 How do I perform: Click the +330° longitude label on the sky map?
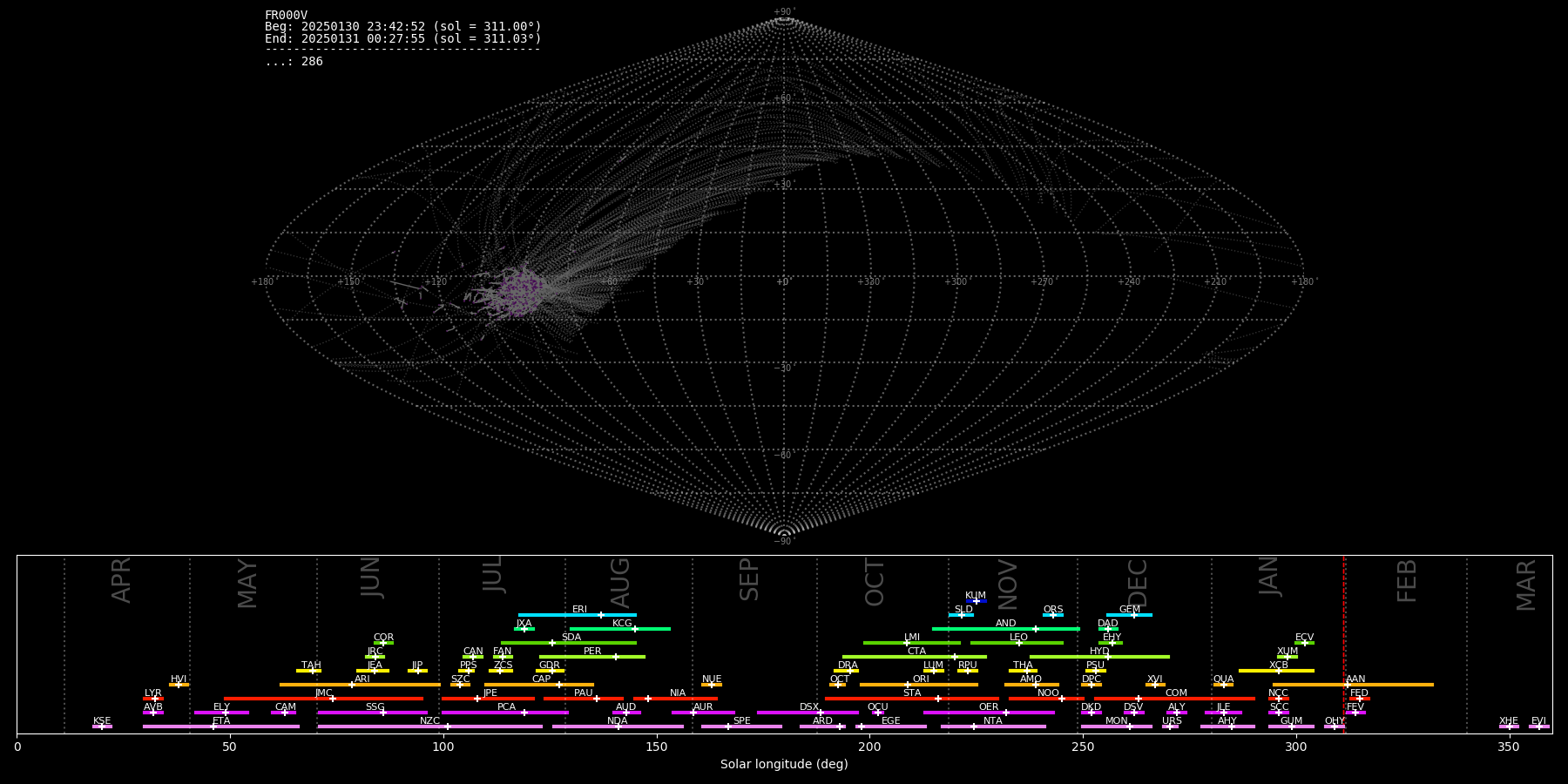pos(868,281)
